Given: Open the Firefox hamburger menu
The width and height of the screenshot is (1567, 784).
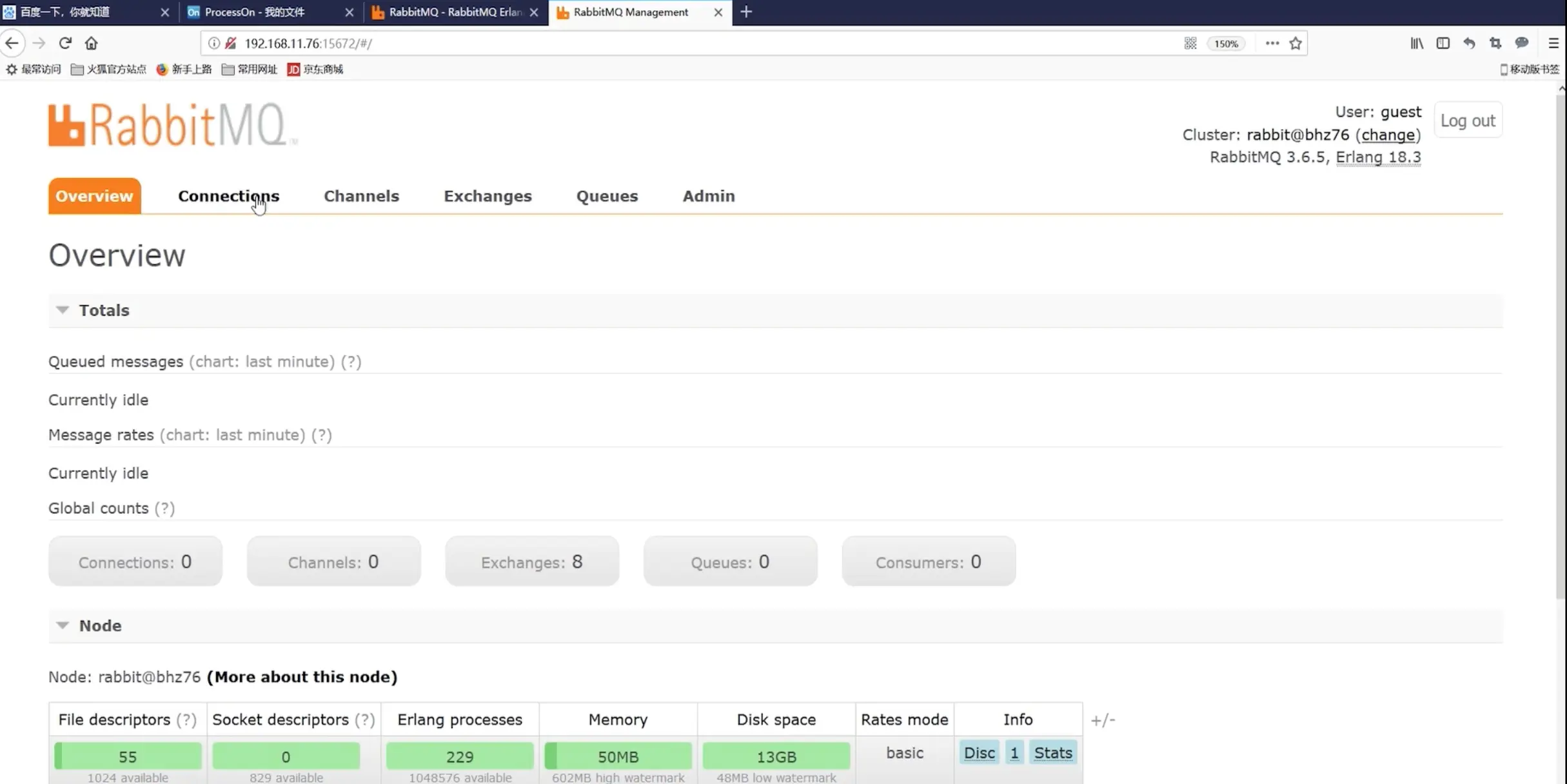Looking at the screenshot, I should coord(1553,43).
